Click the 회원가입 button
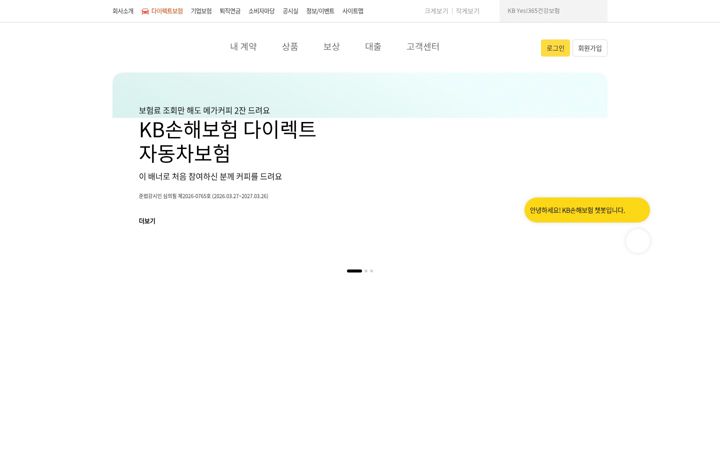720x450 pixels. click(x=590, y=48)
